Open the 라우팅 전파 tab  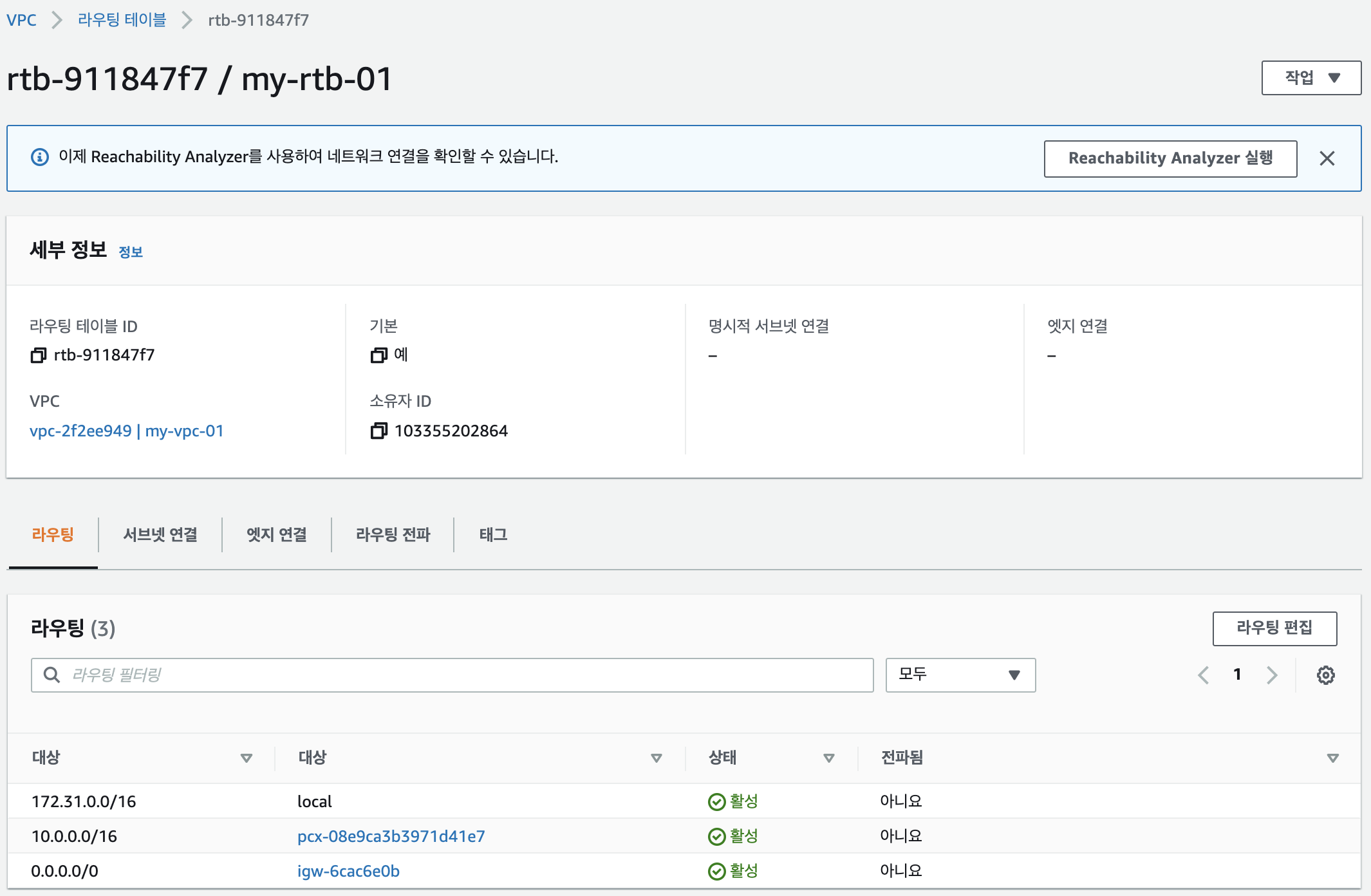tap(393, 535)
